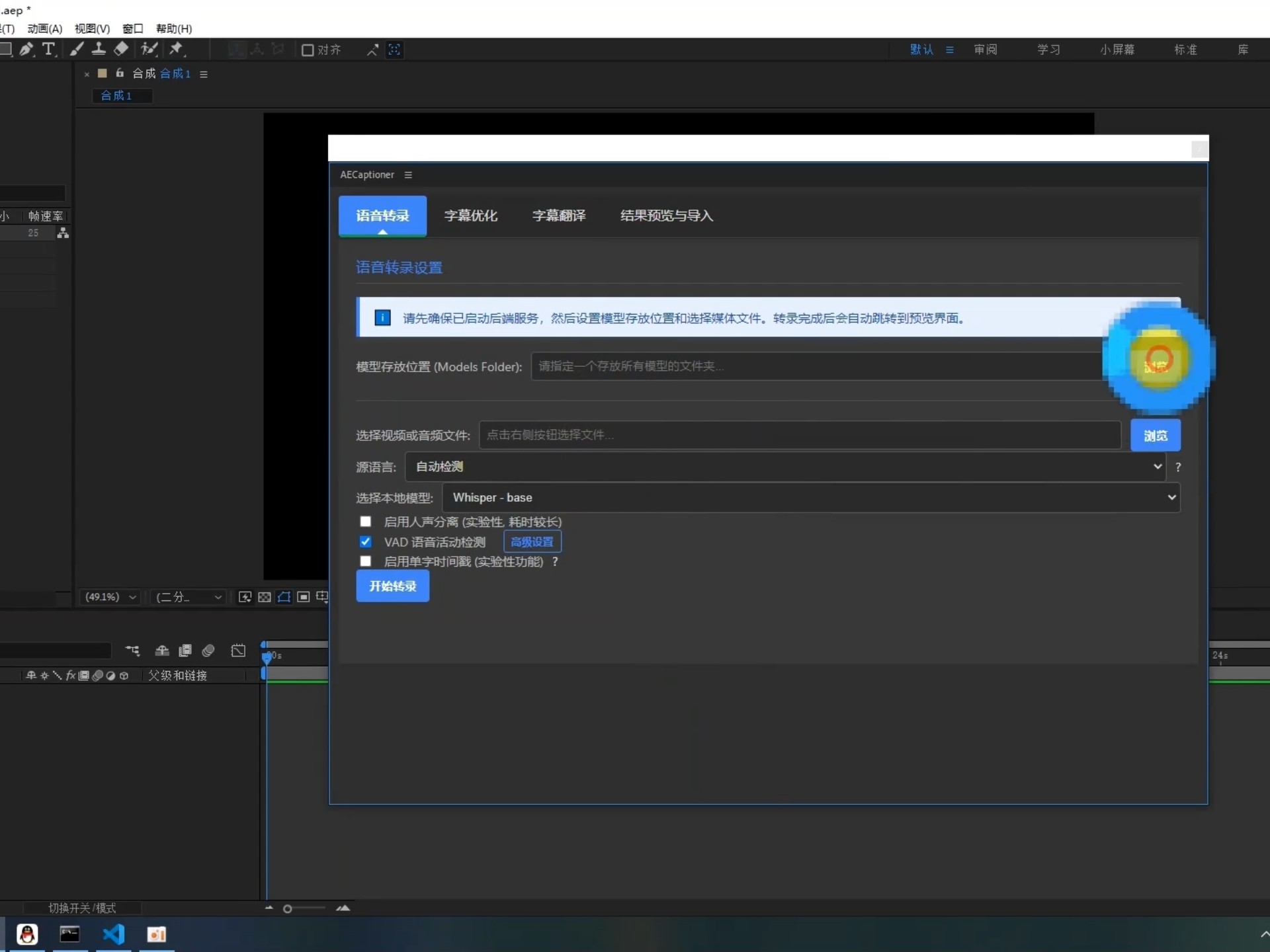Click the QQ penguin taskbar icon

(27, 933)
